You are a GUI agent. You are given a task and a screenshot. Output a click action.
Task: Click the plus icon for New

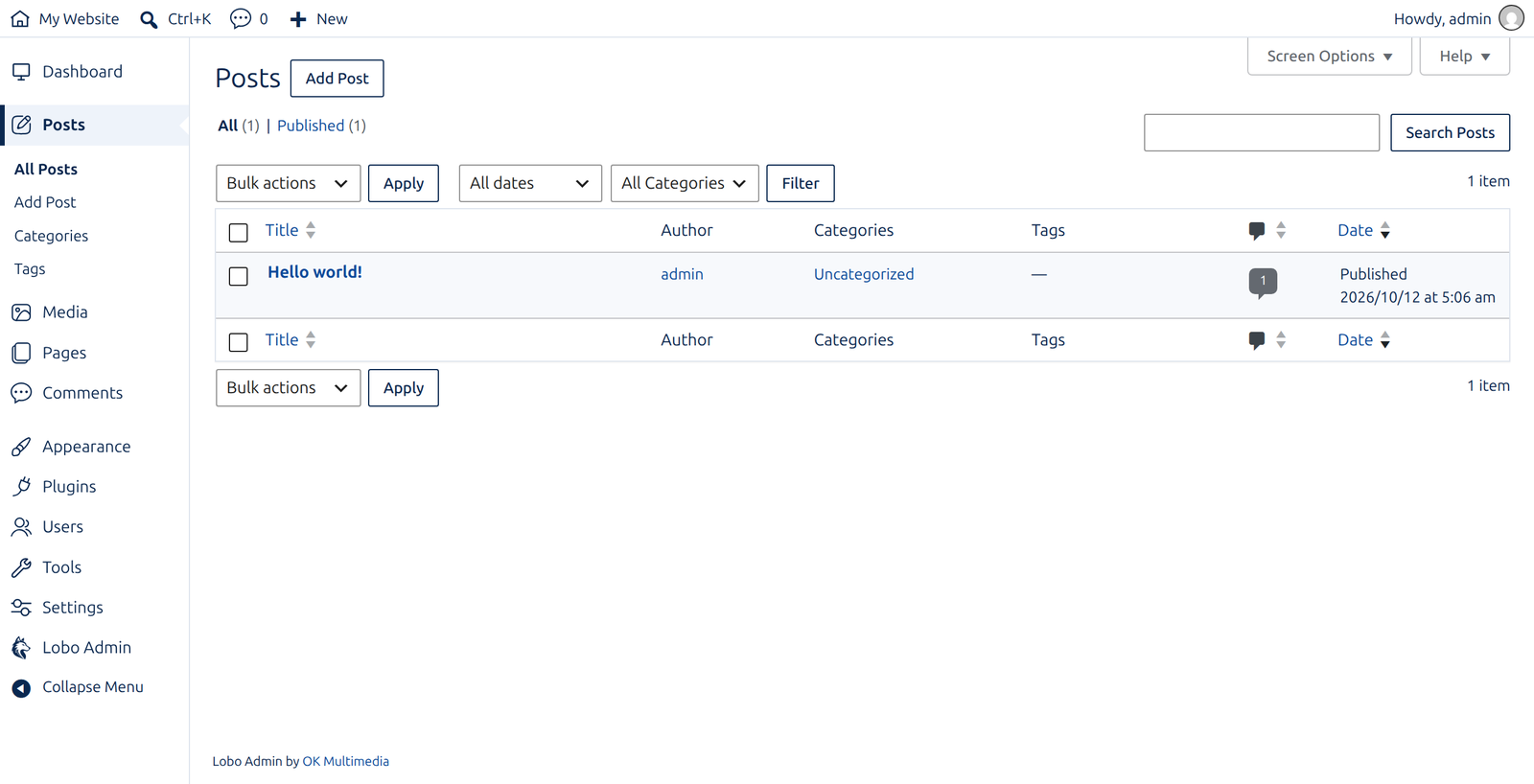coord(298,19)
